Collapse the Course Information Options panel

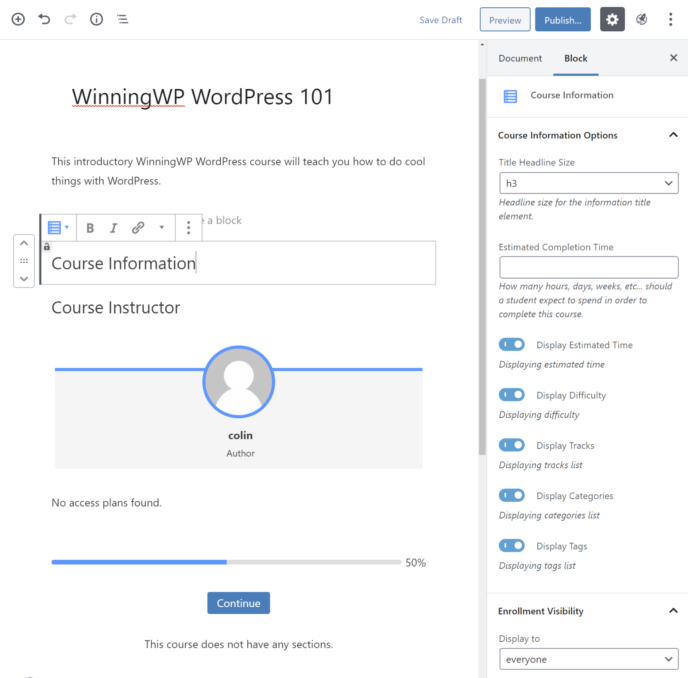point(673,135)
